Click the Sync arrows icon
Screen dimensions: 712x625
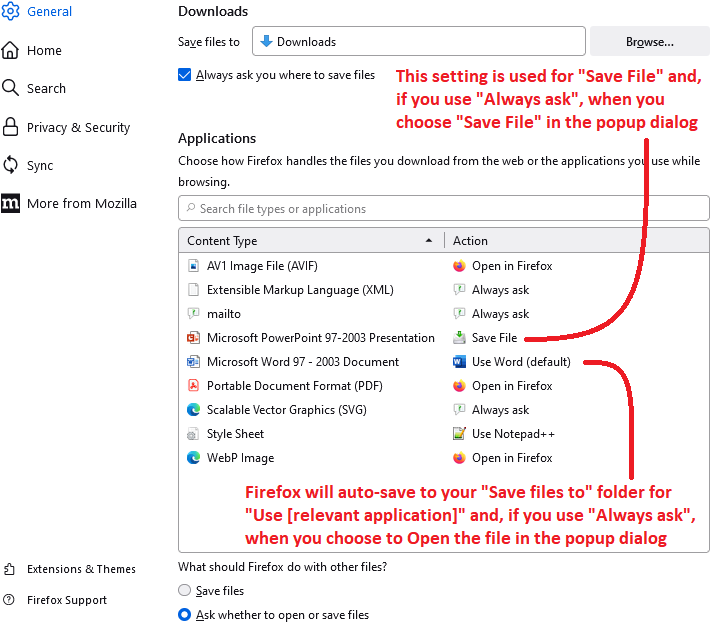coord(10,165)
